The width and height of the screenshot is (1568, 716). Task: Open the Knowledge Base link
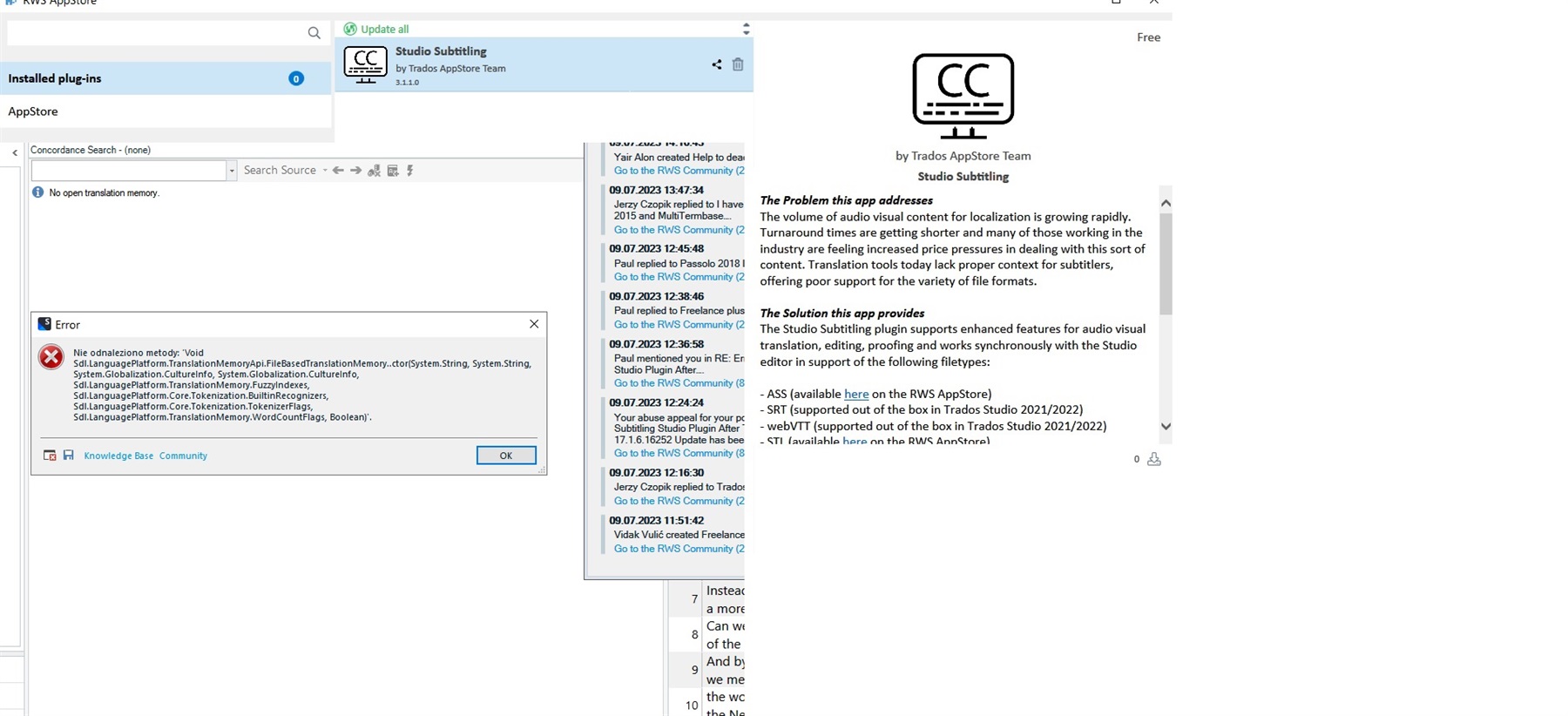[x=118, y=456]
